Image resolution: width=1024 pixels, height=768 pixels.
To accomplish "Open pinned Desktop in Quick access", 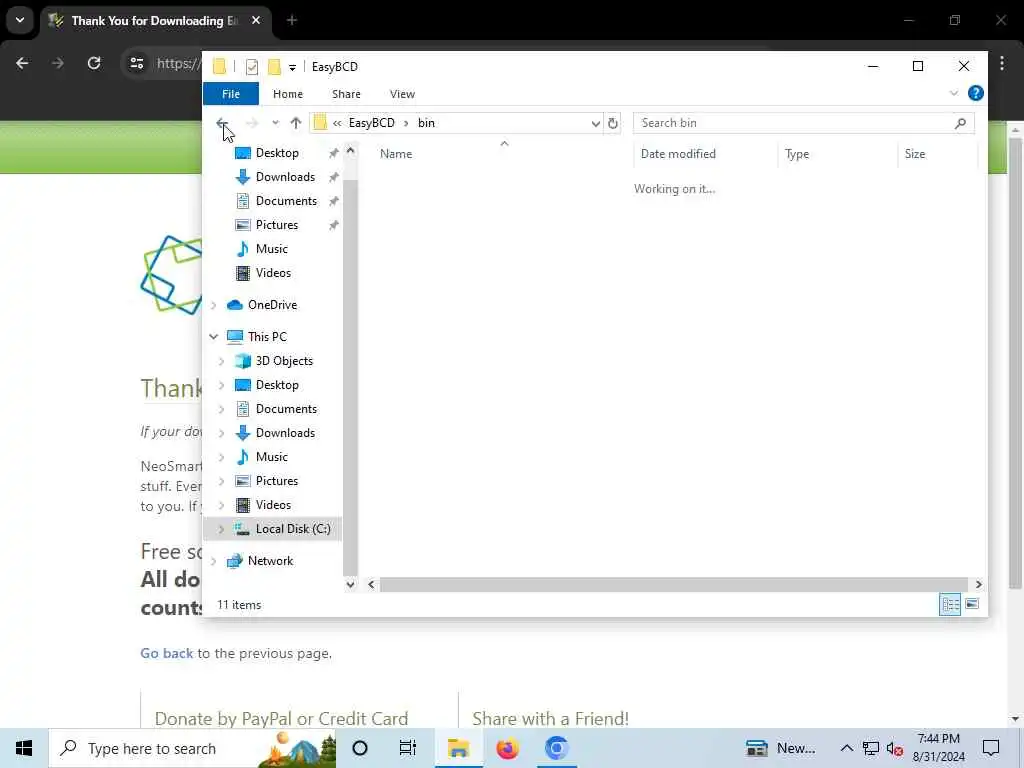I will coord(277,153).
